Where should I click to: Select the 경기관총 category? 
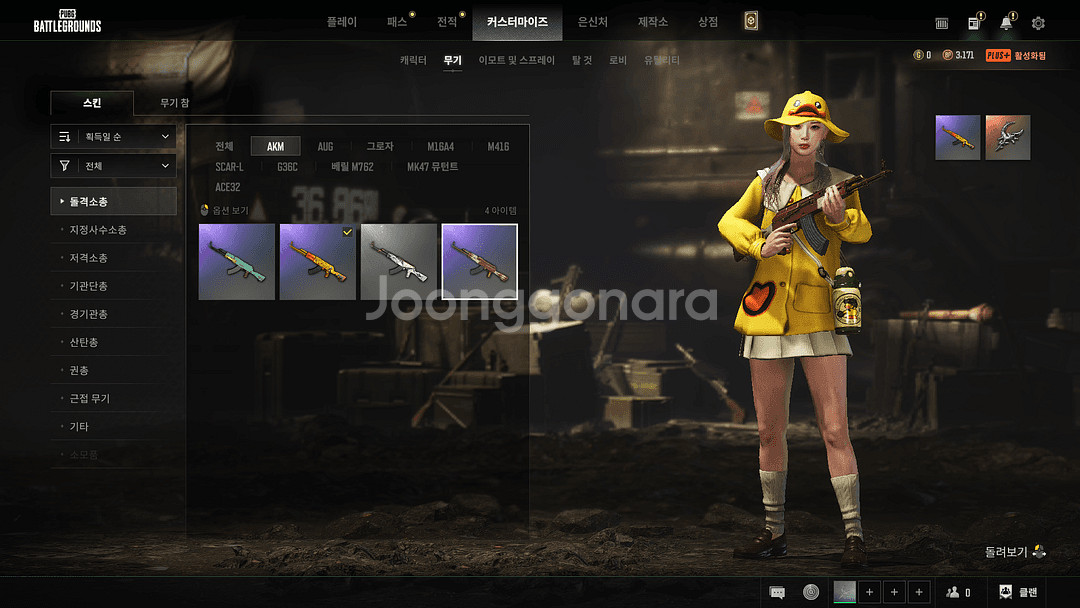[x=114, y=314]
